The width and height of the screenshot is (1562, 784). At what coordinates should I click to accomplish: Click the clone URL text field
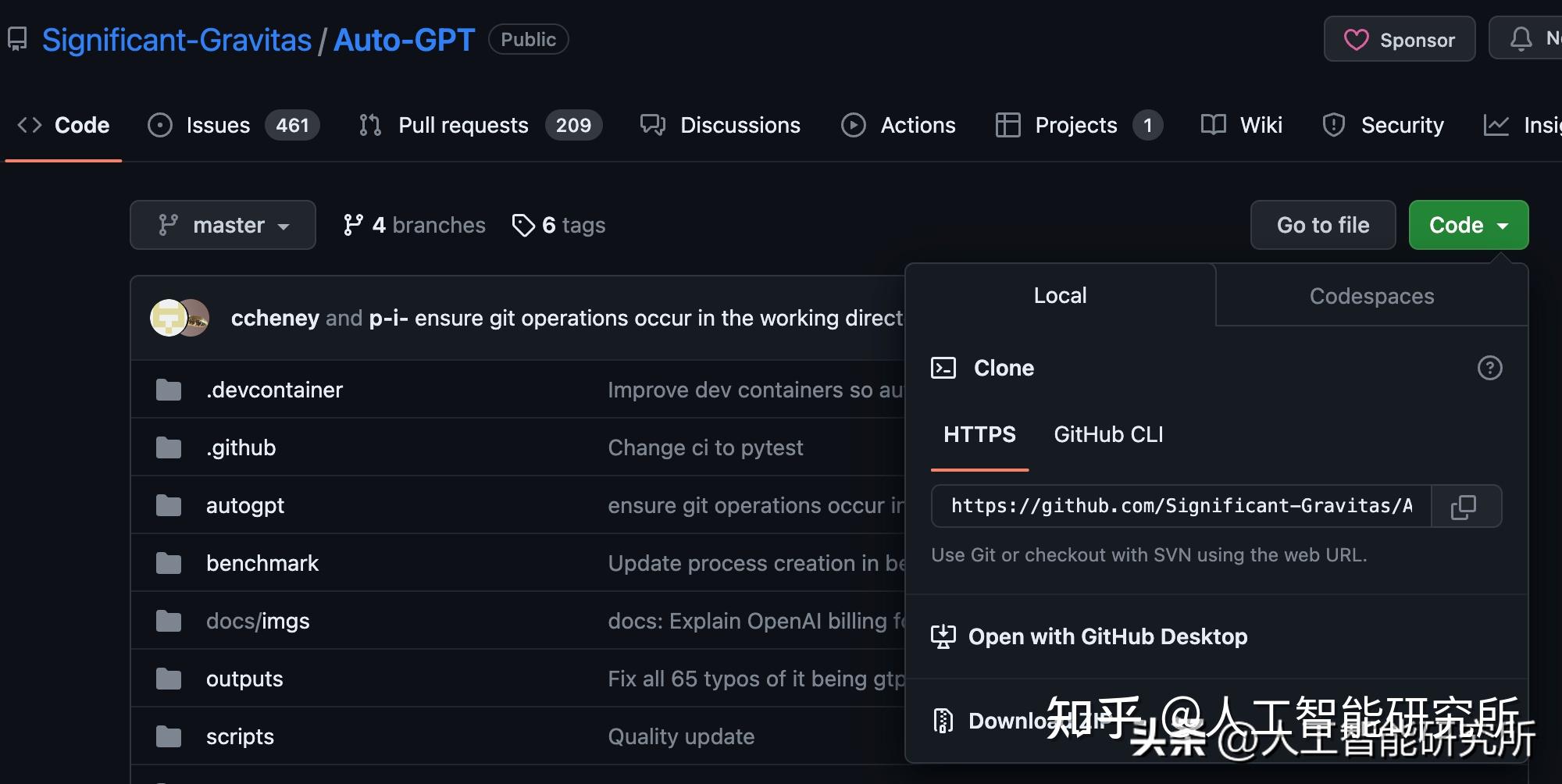pyautogui.click(x=1181, y=506)
